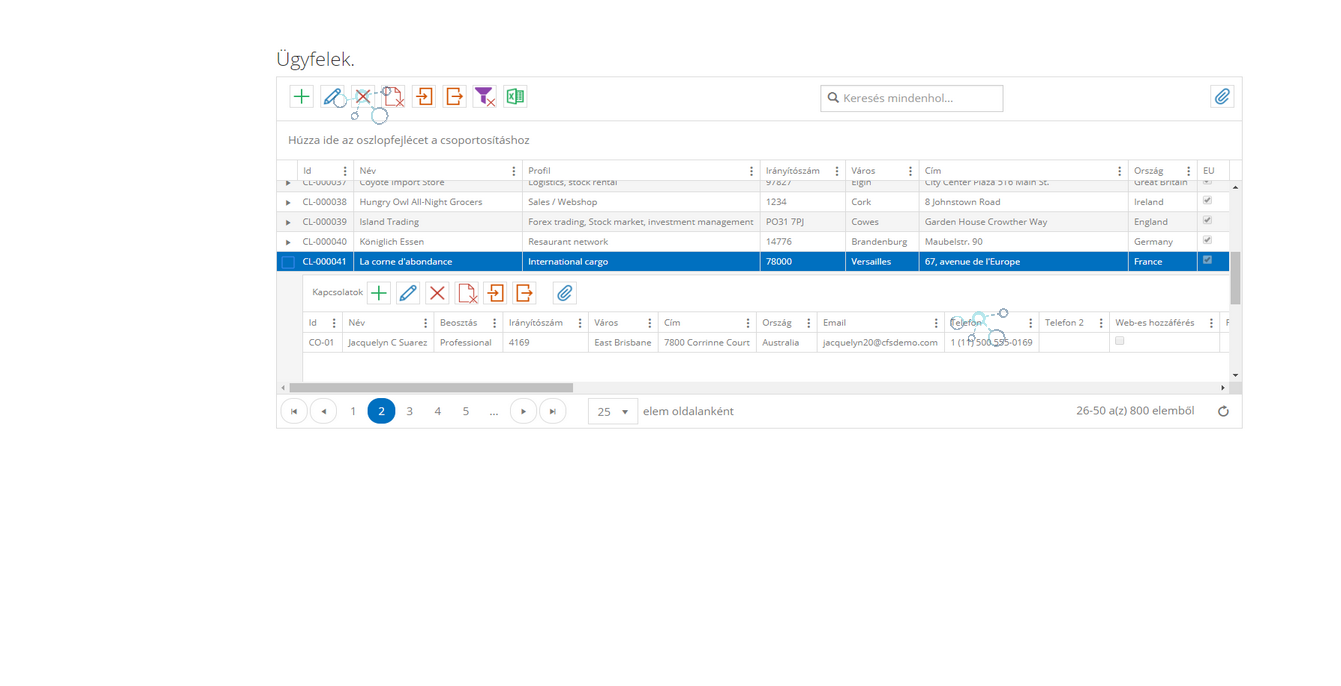Click the Kapcsolatok pencil edit icon

tap(408, 293)
